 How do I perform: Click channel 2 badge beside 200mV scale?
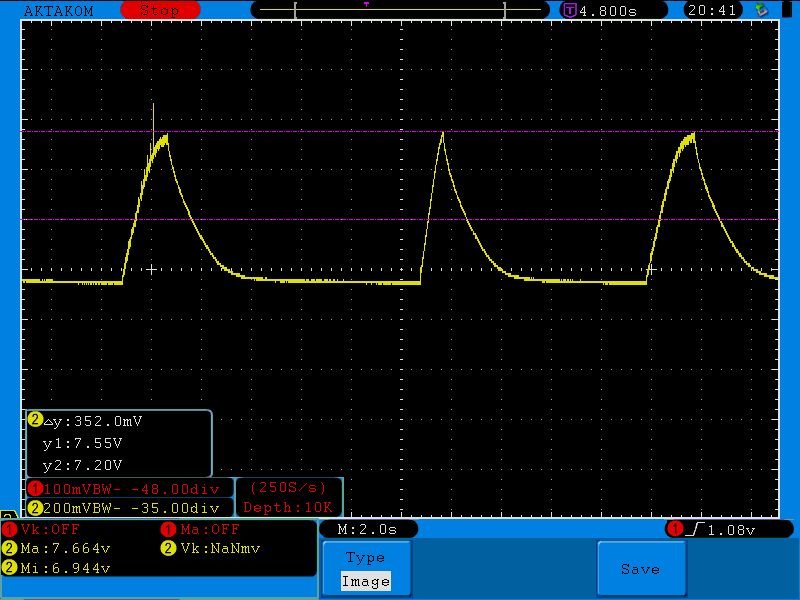pos(36,507)
